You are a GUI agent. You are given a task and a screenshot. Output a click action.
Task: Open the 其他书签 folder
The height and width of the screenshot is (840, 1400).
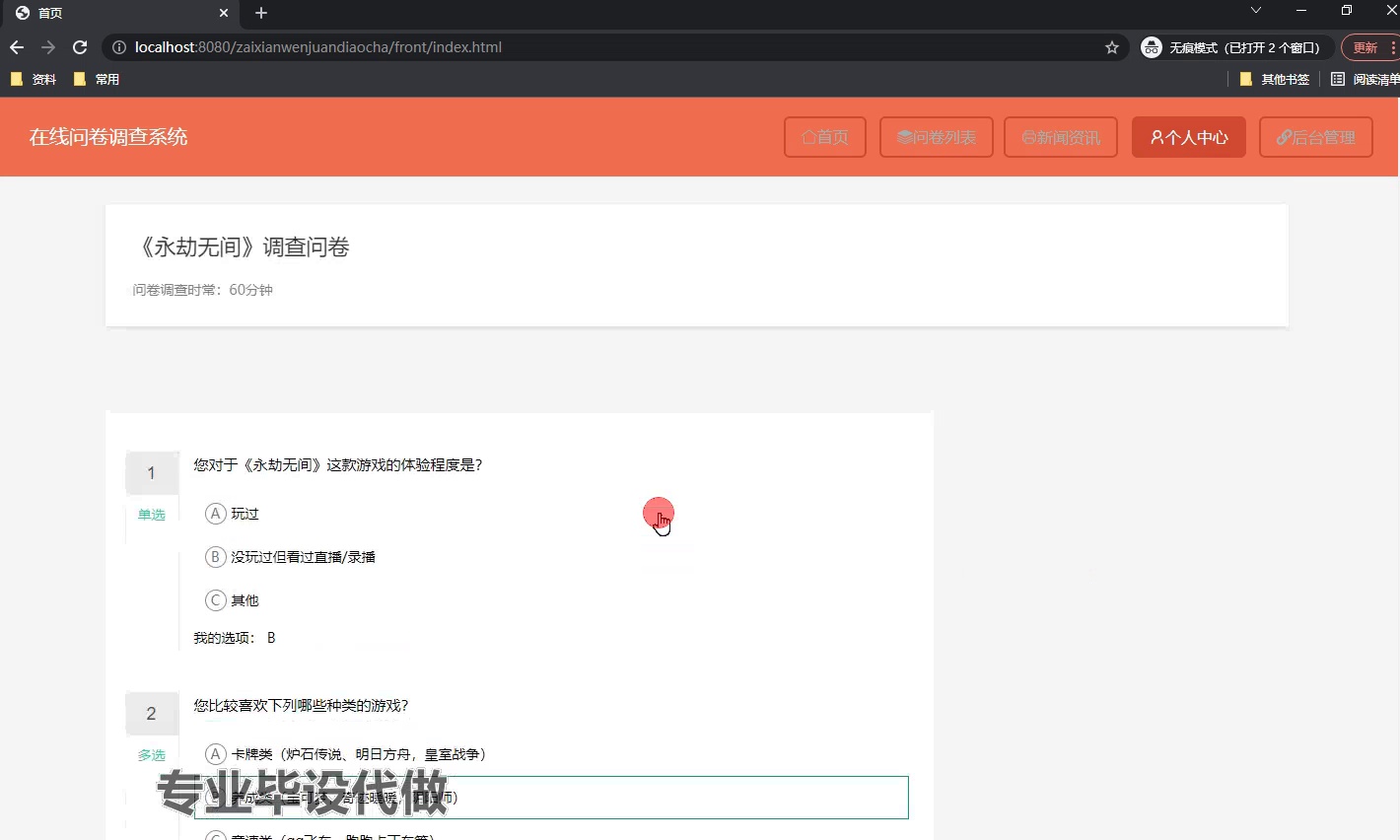(1274, 79)
